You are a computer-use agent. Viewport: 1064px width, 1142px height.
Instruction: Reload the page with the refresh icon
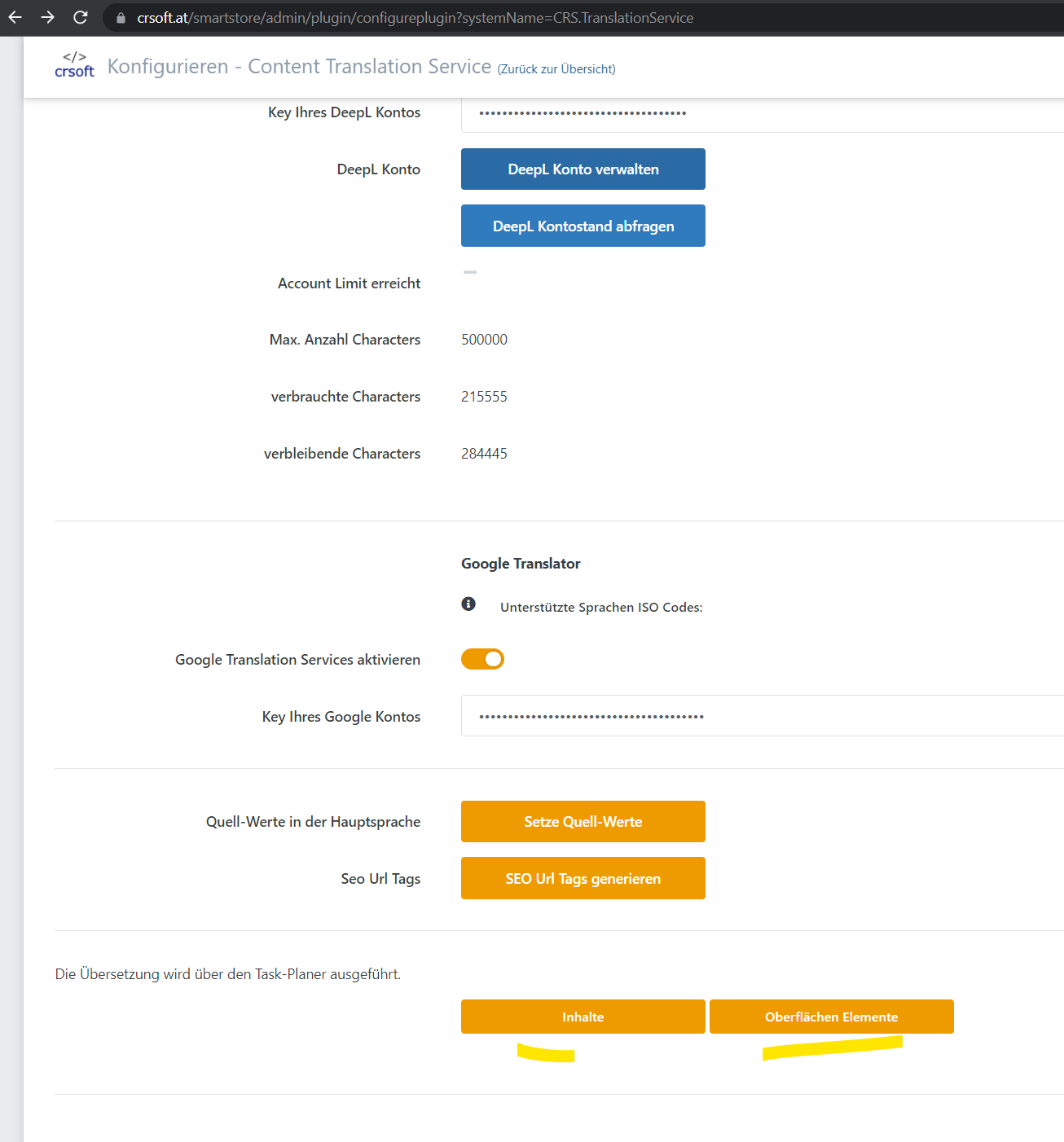[x=80, y=17]
